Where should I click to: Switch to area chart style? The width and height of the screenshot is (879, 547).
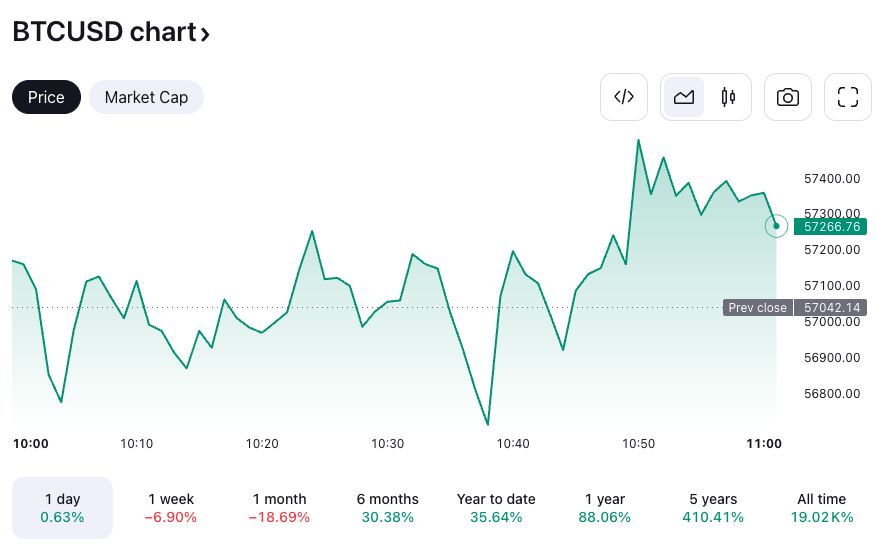684,97
